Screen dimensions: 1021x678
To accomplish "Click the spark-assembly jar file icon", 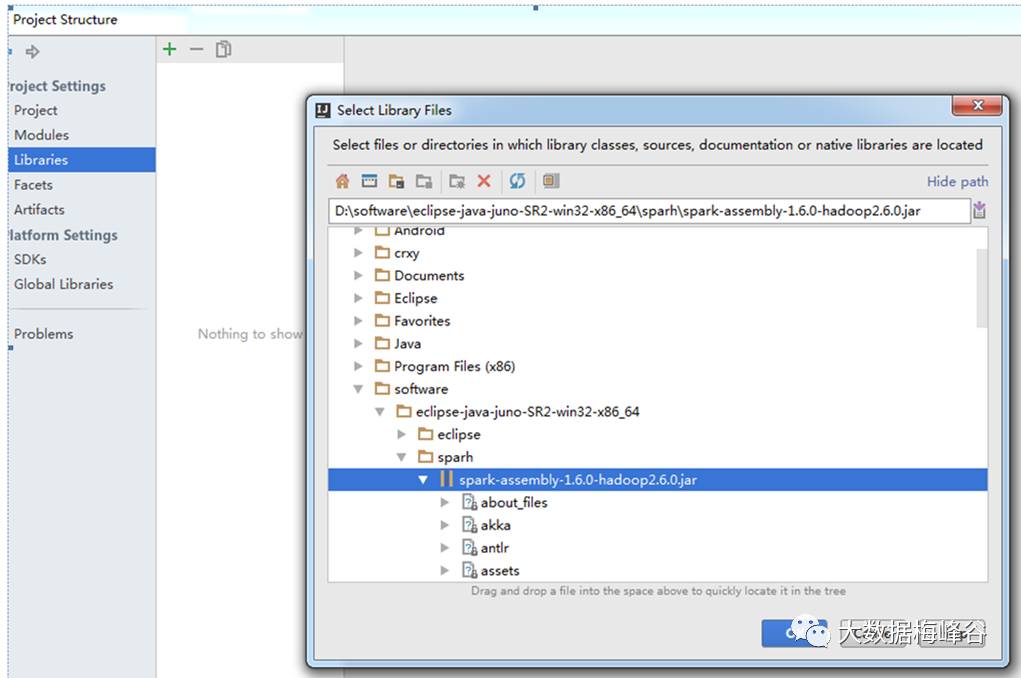I will pos(446,479).
